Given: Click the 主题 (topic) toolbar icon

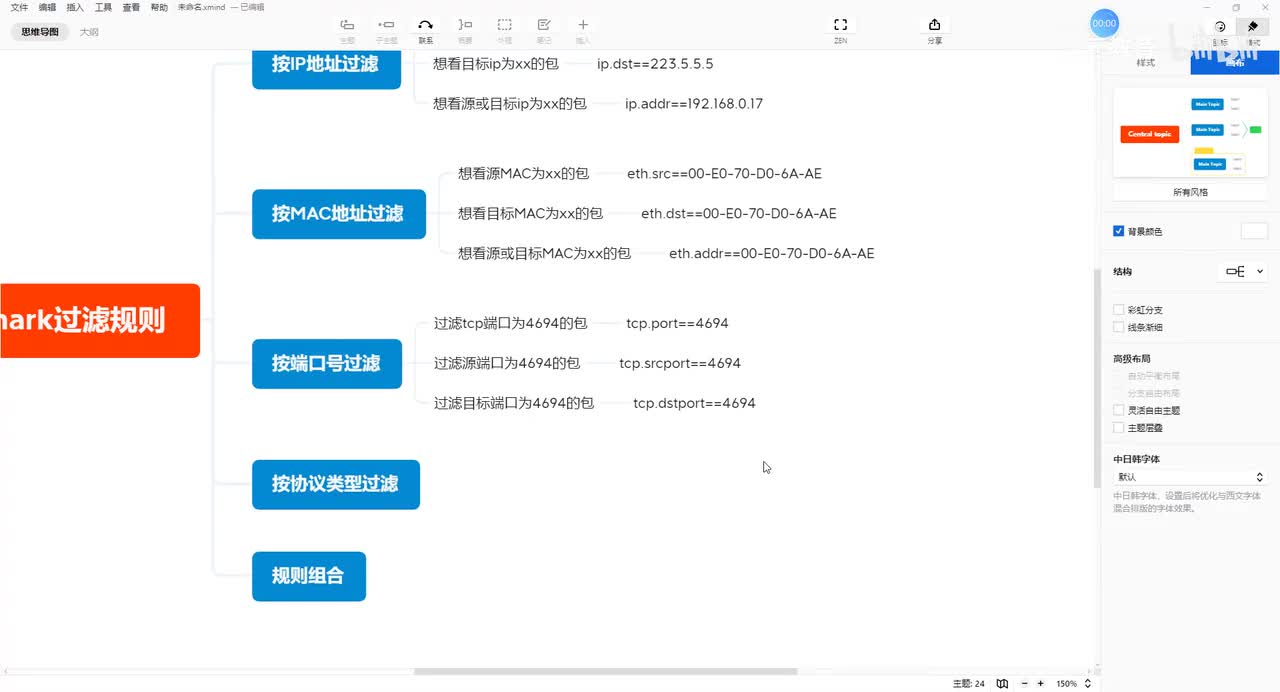Looking at the screenshot, I should coord(347,25).
